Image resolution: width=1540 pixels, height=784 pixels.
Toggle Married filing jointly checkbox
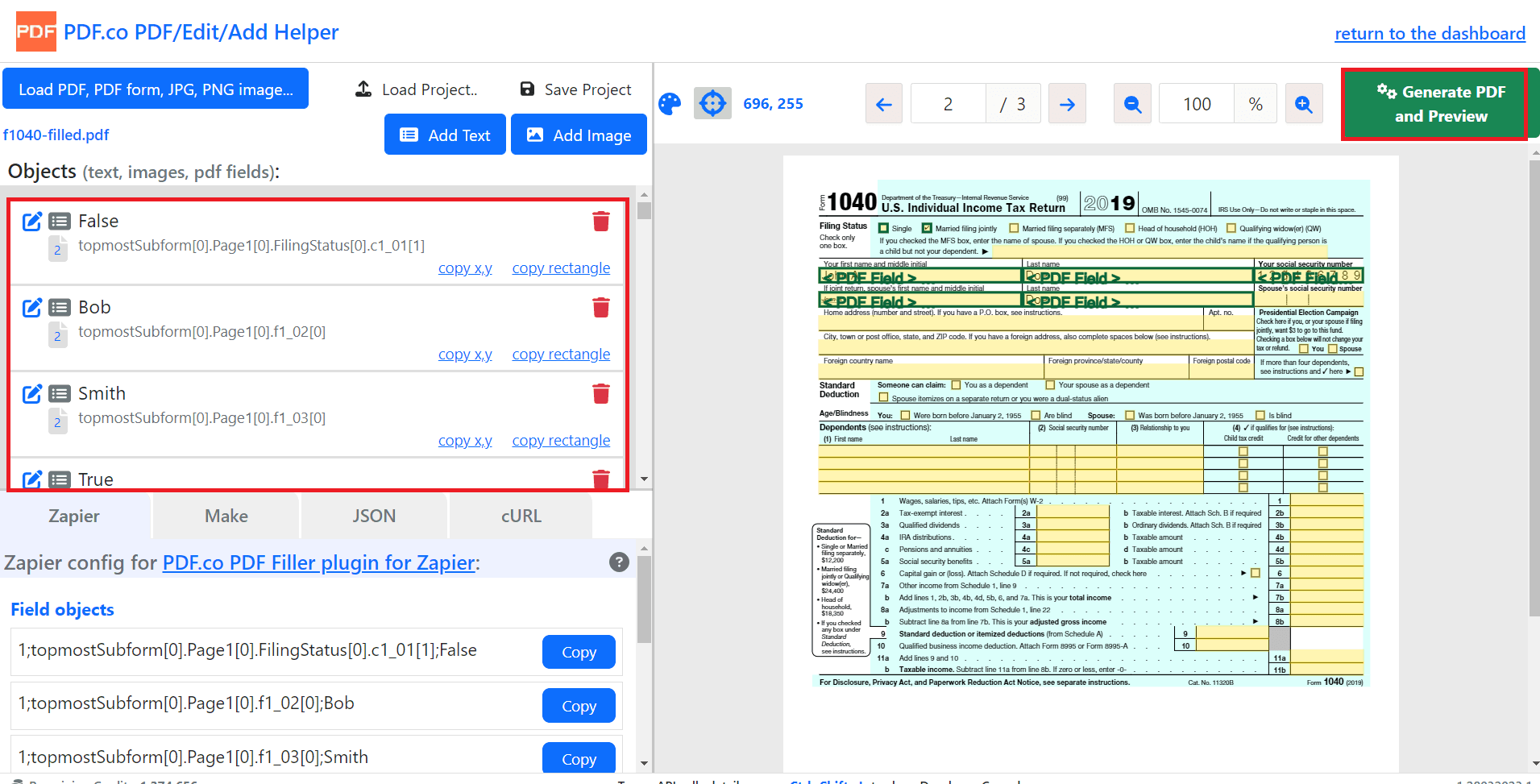pyautogui.click(x=927, y=228)
